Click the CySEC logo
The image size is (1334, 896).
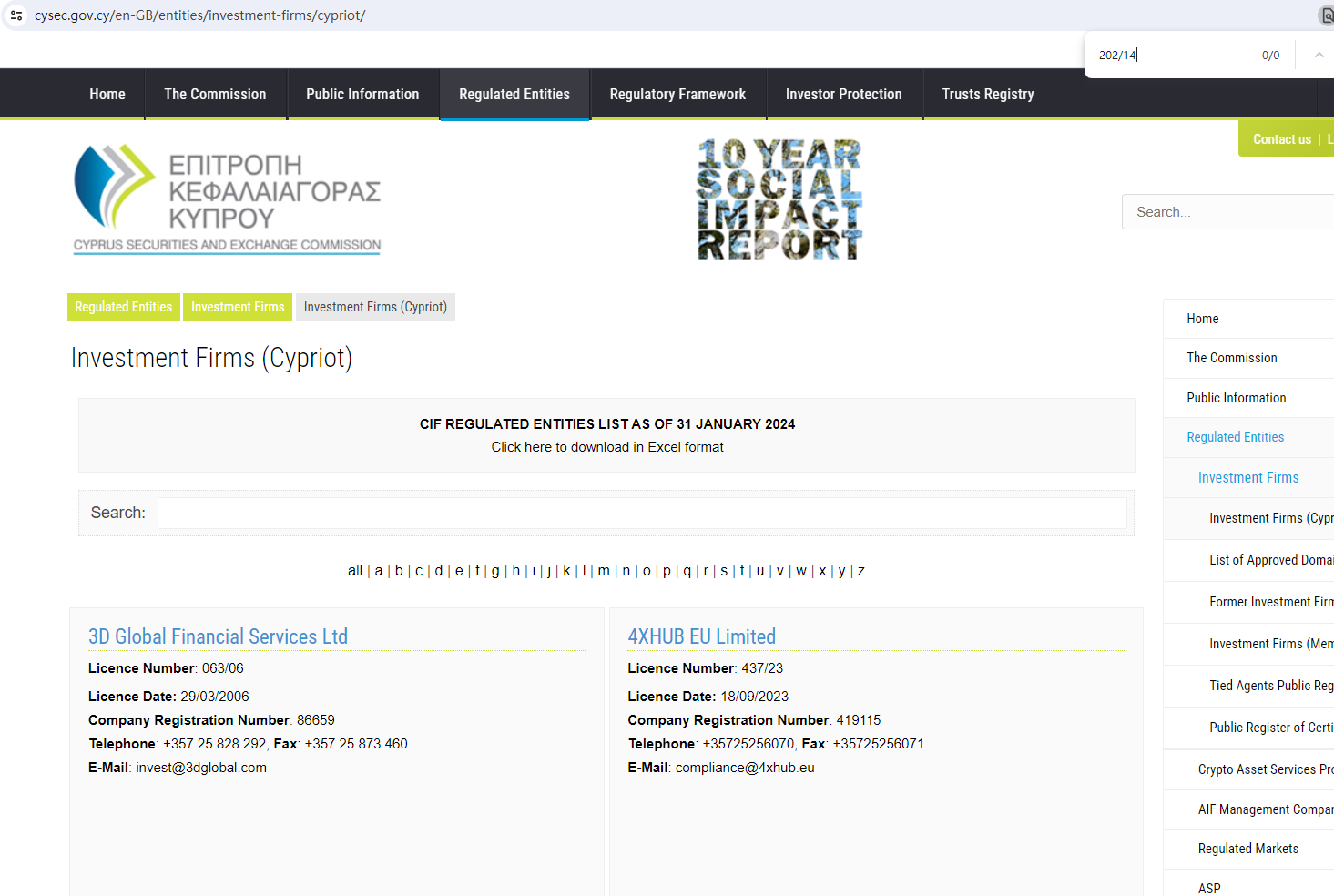[x=228, y=199]
